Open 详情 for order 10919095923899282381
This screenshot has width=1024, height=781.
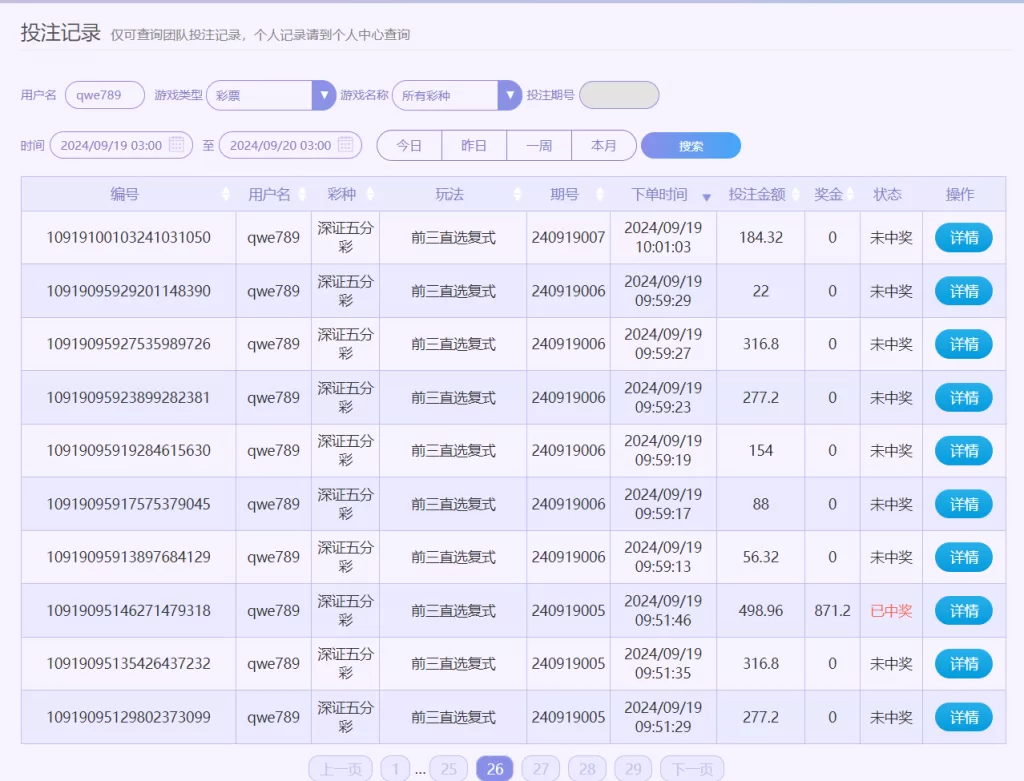(x=964, y=398)
